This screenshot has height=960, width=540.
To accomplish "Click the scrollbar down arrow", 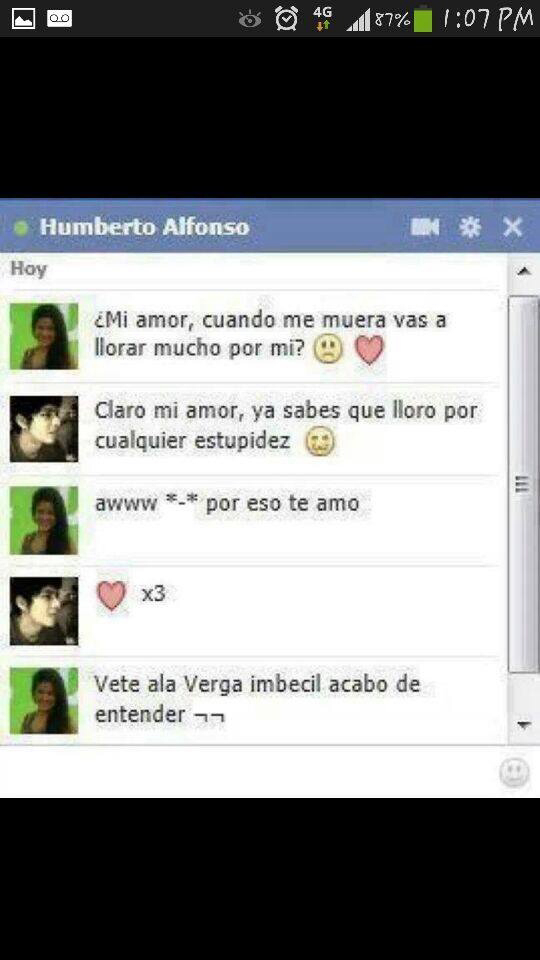I will point(524,725).
